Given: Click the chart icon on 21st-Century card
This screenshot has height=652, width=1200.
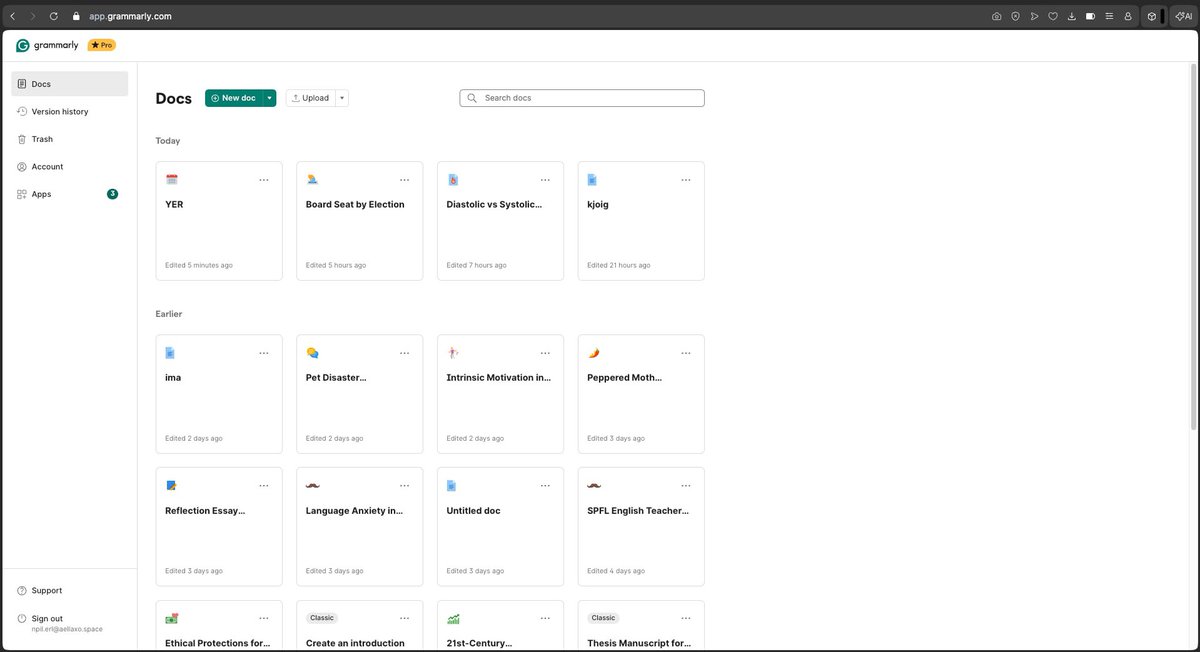Looking at the screenshot, I should (x=453, y=619).
